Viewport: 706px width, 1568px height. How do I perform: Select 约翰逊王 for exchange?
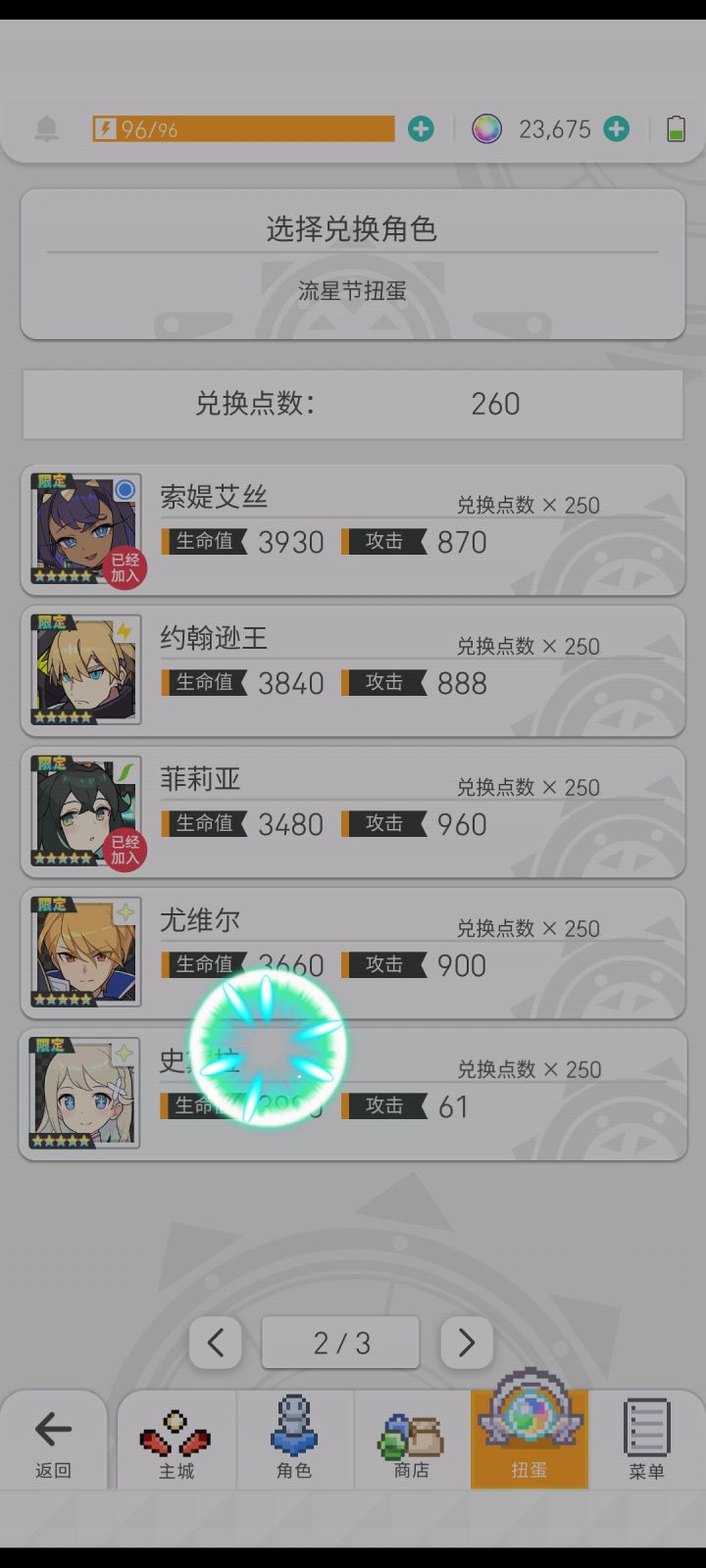click(353, 671)
